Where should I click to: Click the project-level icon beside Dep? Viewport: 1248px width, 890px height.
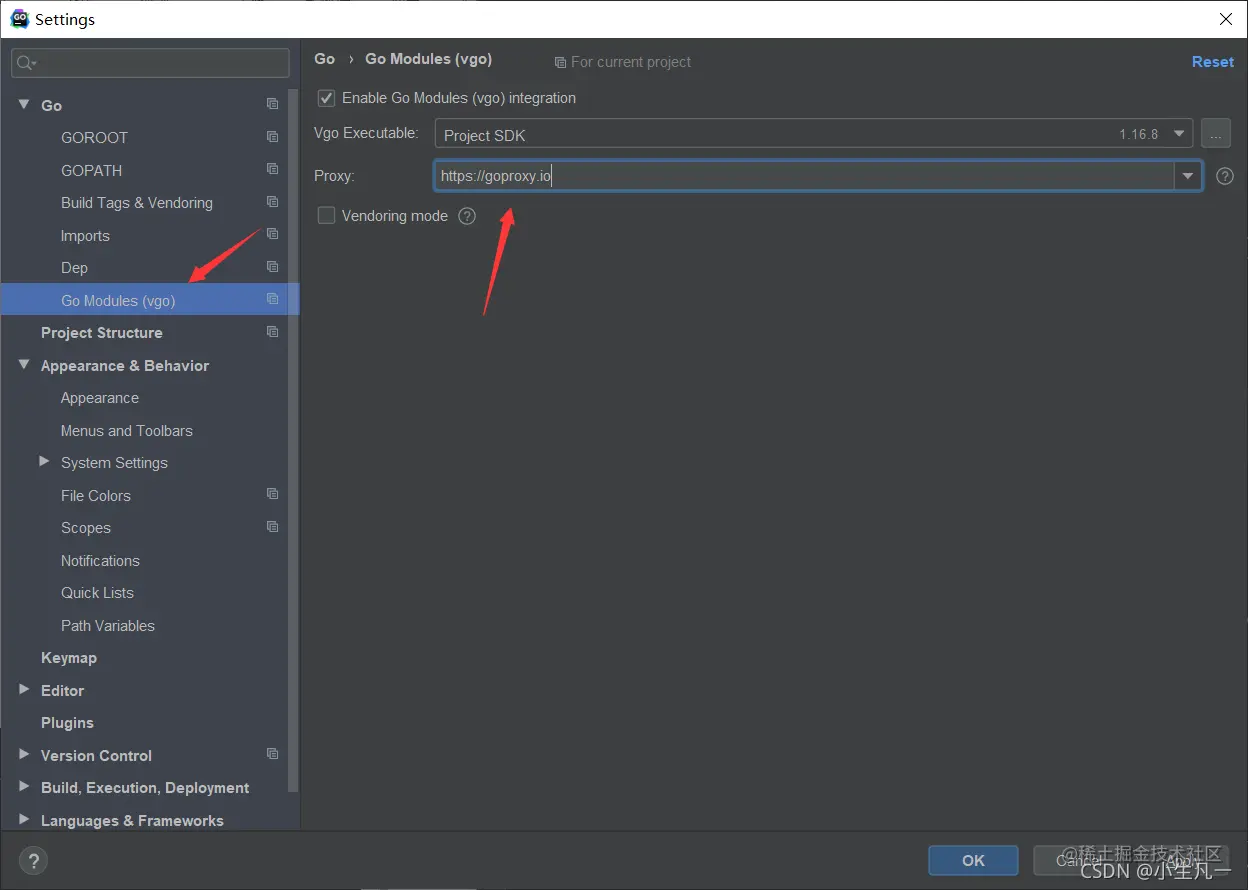point(272,267)
